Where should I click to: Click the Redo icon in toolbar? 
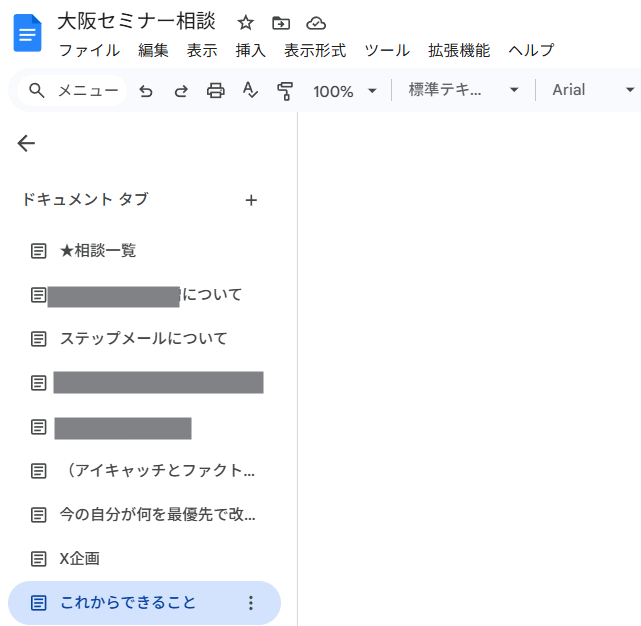(181, 90)
